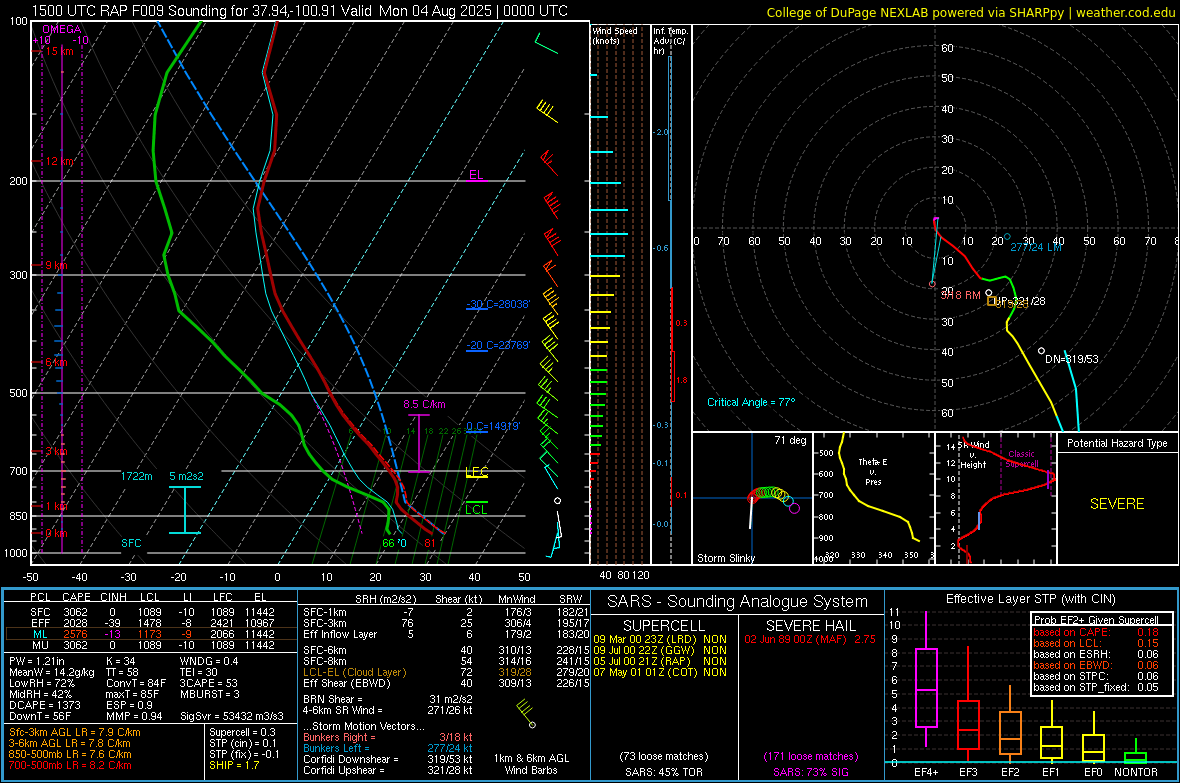
Task: Click the College of DuPage NEXLAB credit text
Action: pos(971,12)
